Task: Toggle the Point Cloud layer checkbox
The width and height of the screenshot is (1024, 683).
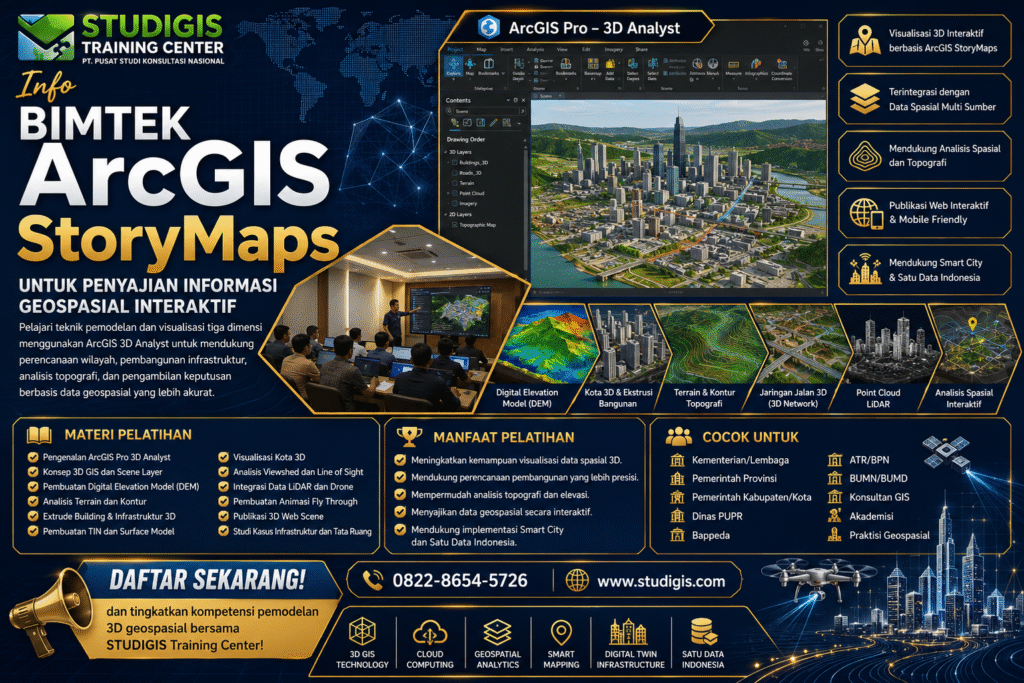Action: [x=455, y=193]
